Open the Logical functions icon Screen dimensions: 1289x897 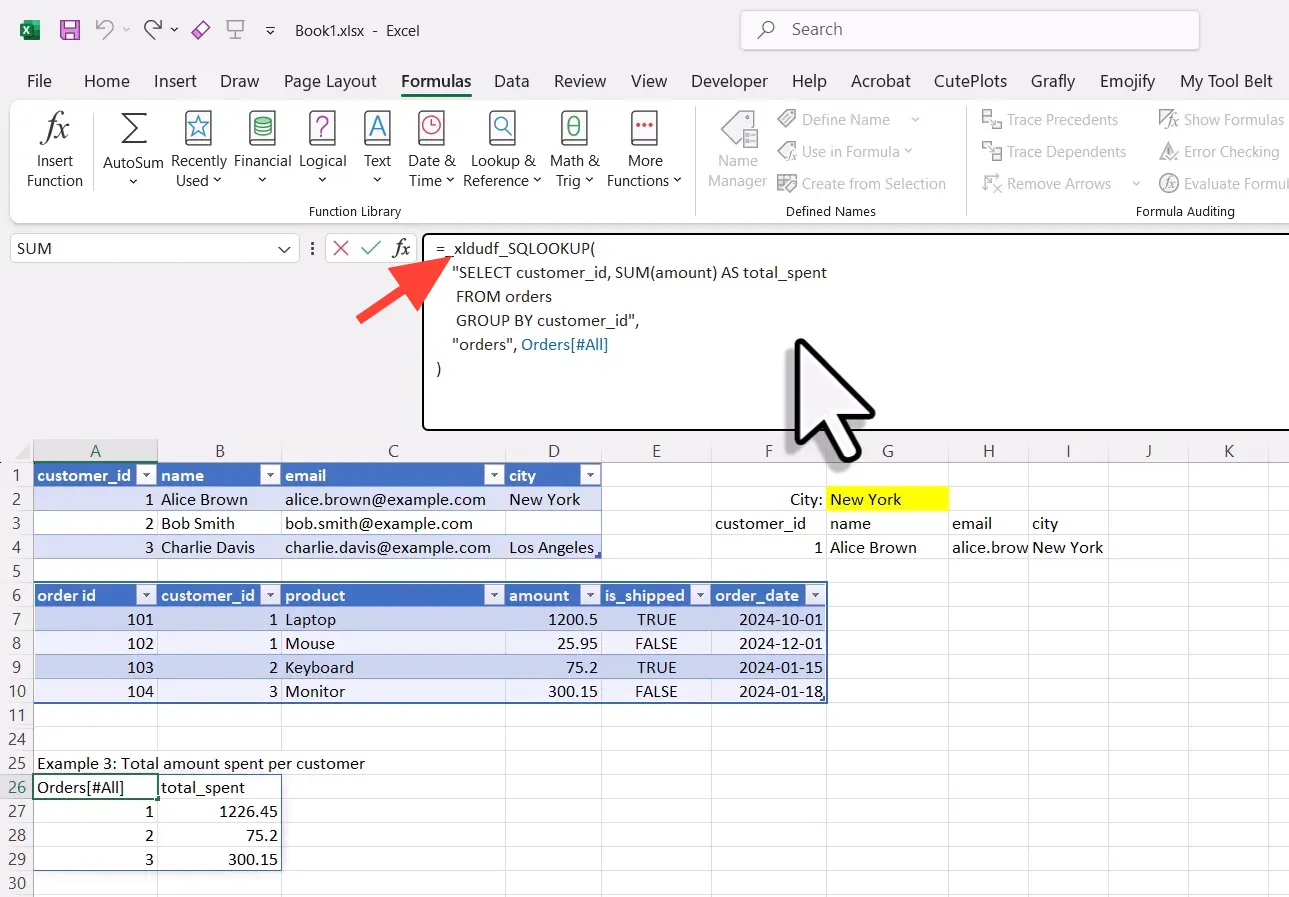click(322, 130)
